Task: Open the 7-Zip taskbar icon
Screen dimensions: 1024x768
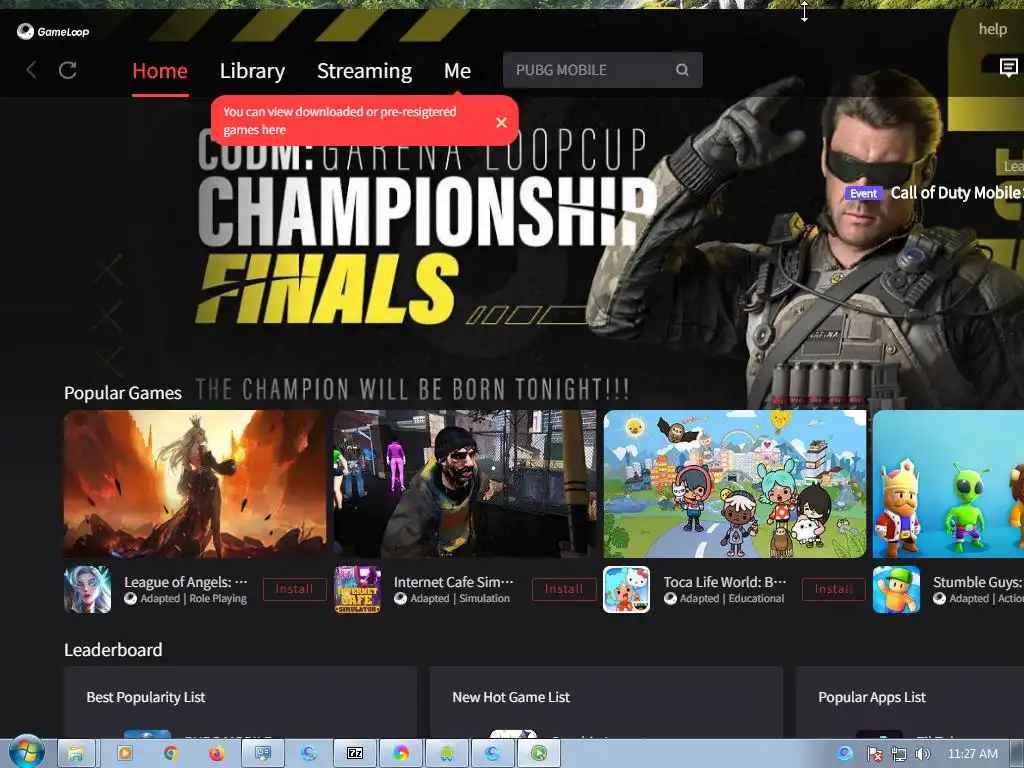Action: pos(355,754)
